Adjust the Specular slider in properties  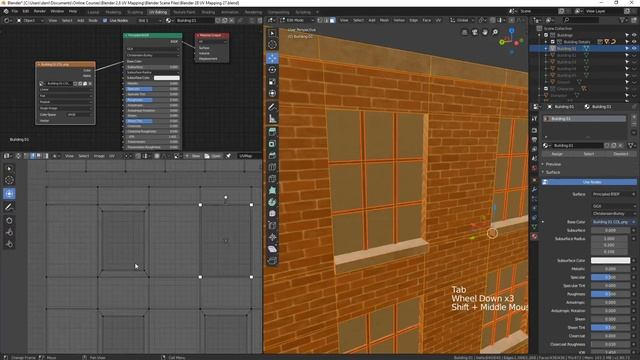coord(611,277)
